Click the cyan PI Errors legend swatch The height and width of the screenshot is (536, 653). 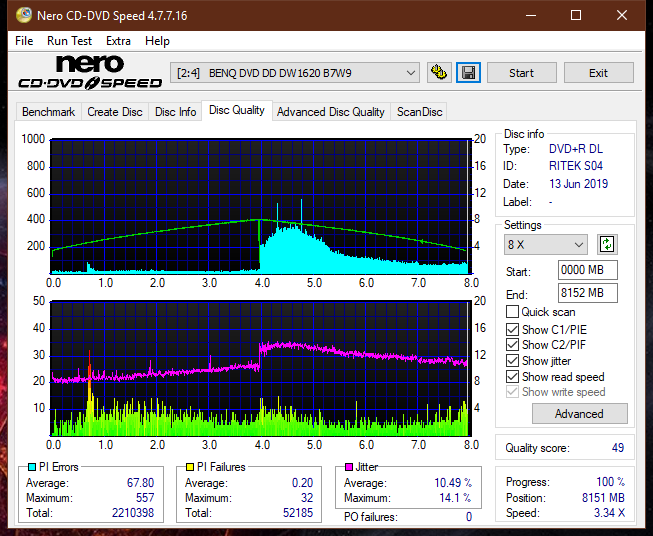point(32,467)
